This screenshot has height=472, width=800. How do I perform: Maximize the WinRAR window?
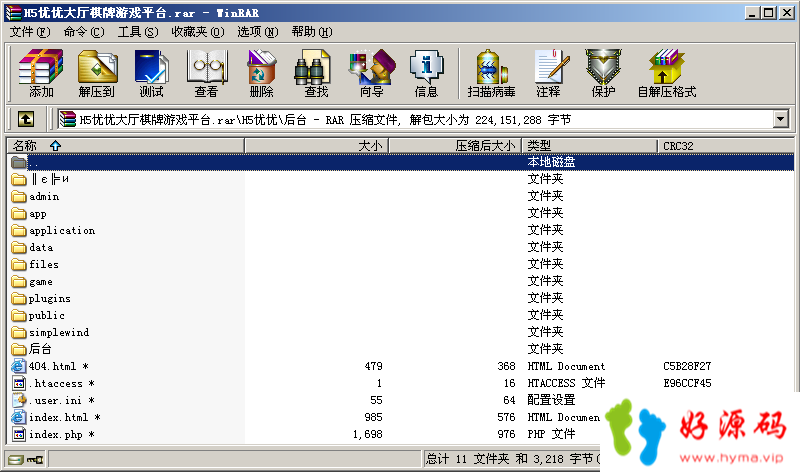click(x=768, y=13)
